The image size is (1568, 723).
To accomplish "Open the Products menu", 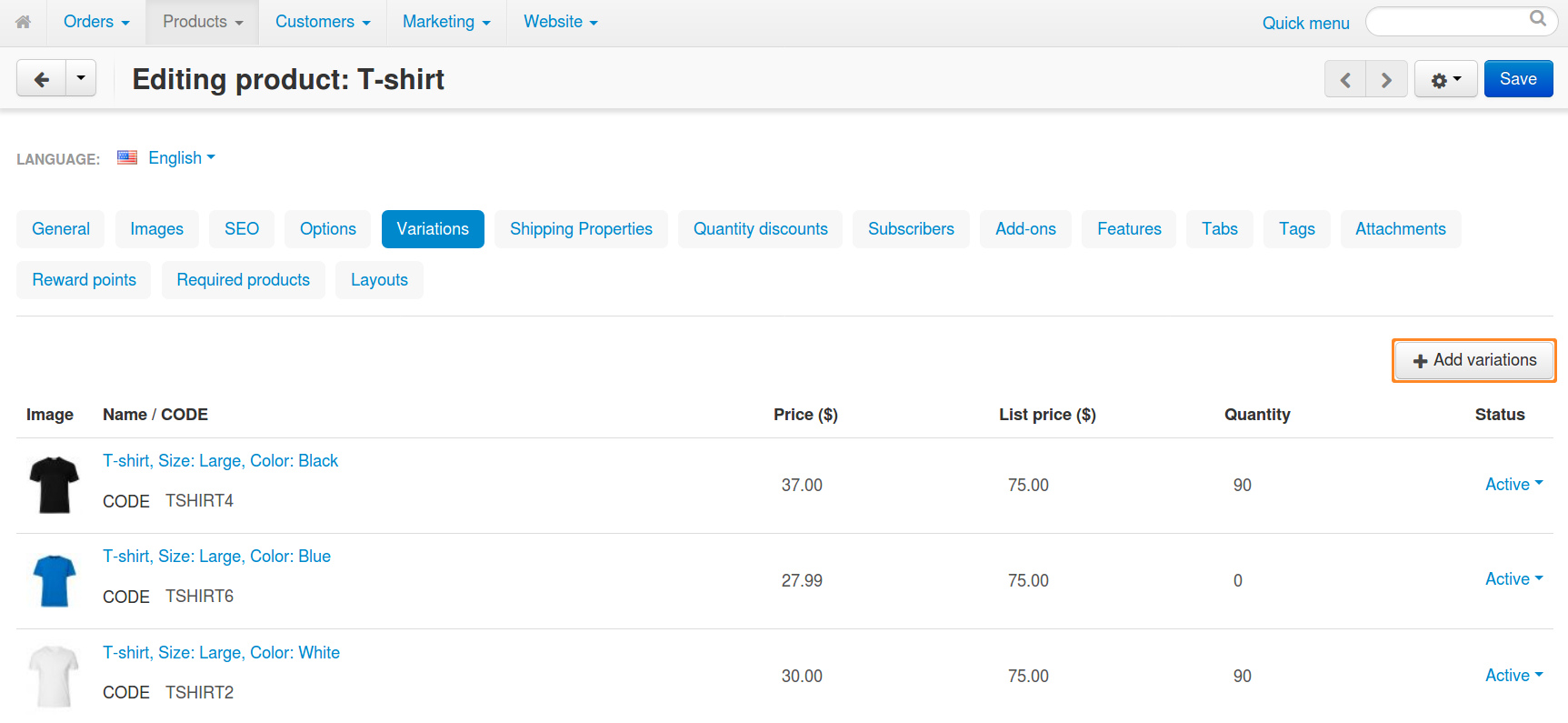I will (203, 22).
